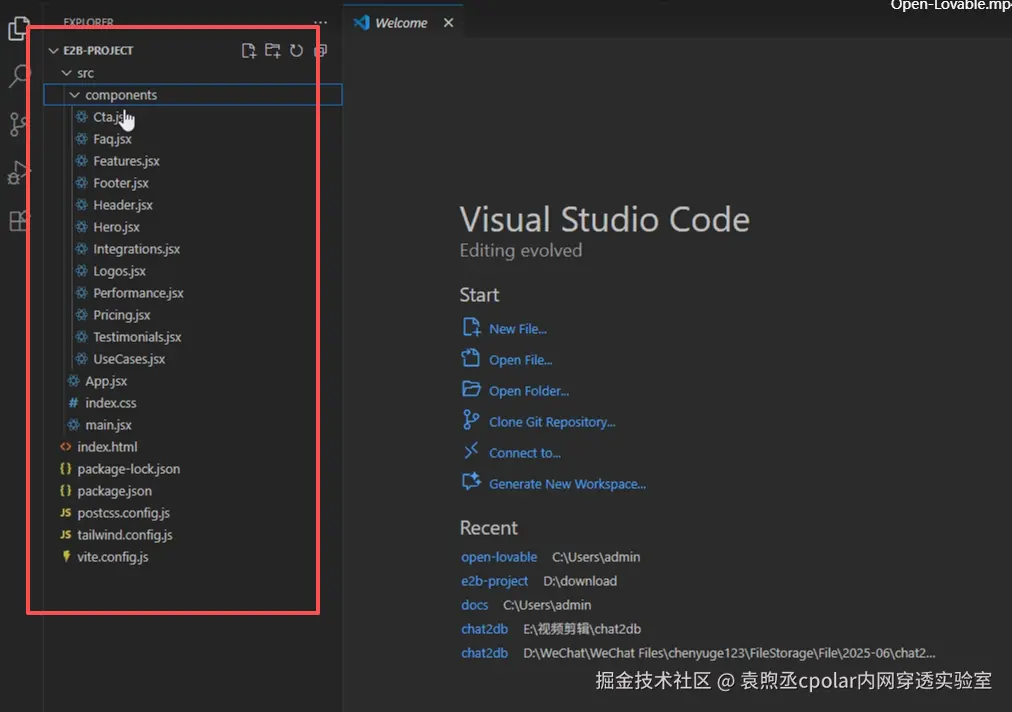This screenshot has width=1012, height=712.
Task: Open the Extensions view icon
Action: (19, 221)
